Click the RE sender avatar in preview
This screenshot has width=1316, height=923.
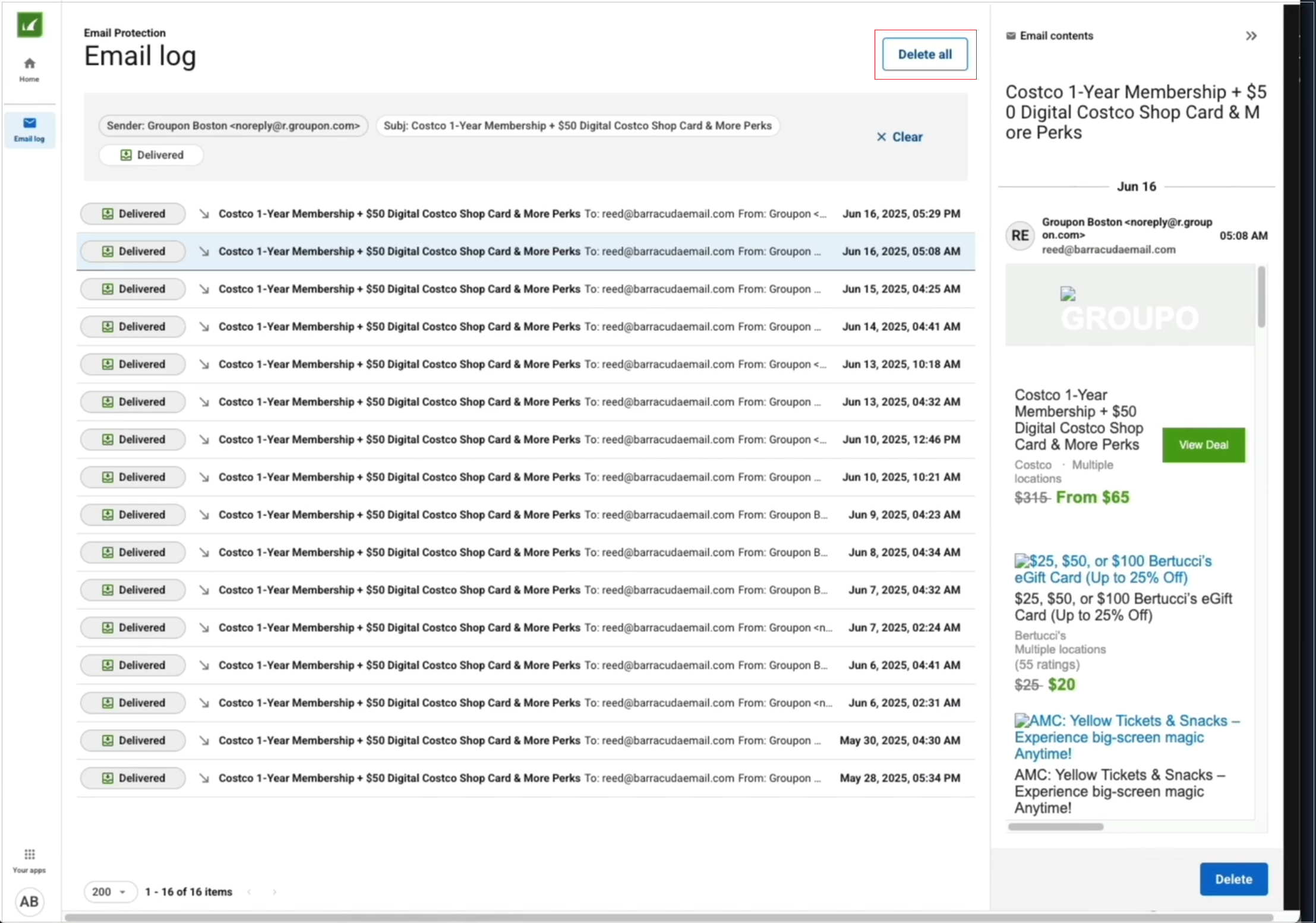(x=1020, y=236)
